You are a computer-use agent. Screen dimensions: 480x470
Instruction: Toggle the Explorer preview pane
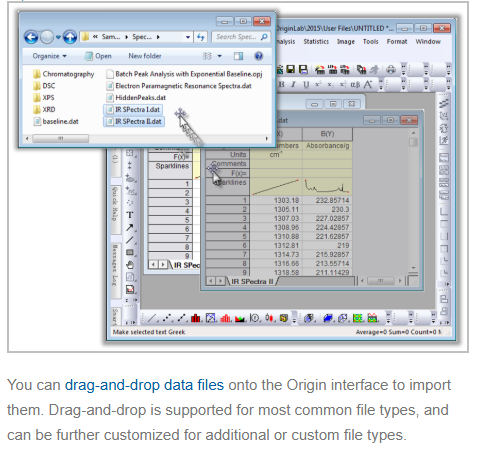238,56
